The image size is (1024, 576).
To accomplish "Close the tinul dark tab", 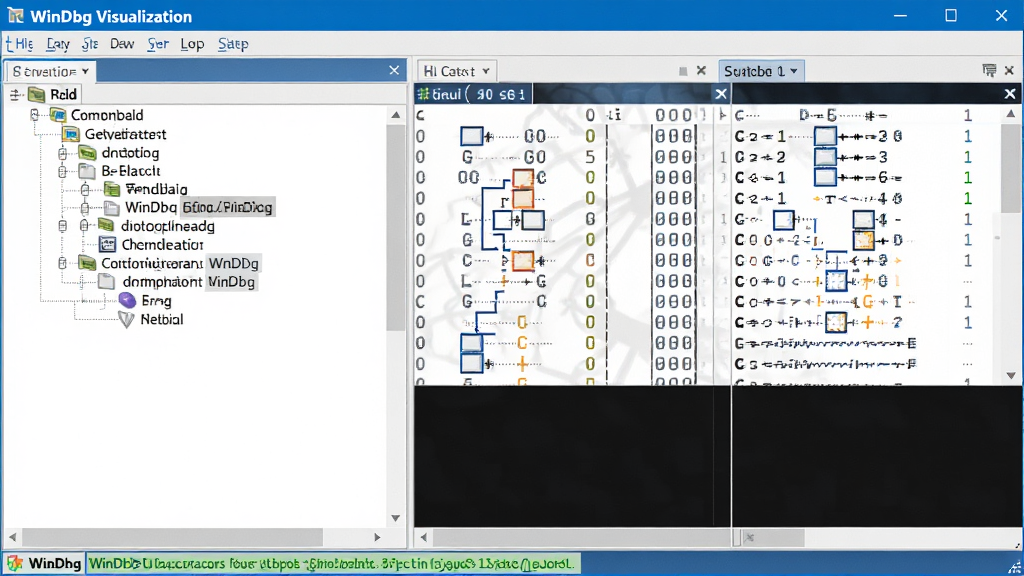I will pyautogui.click(x=720, y=94).
